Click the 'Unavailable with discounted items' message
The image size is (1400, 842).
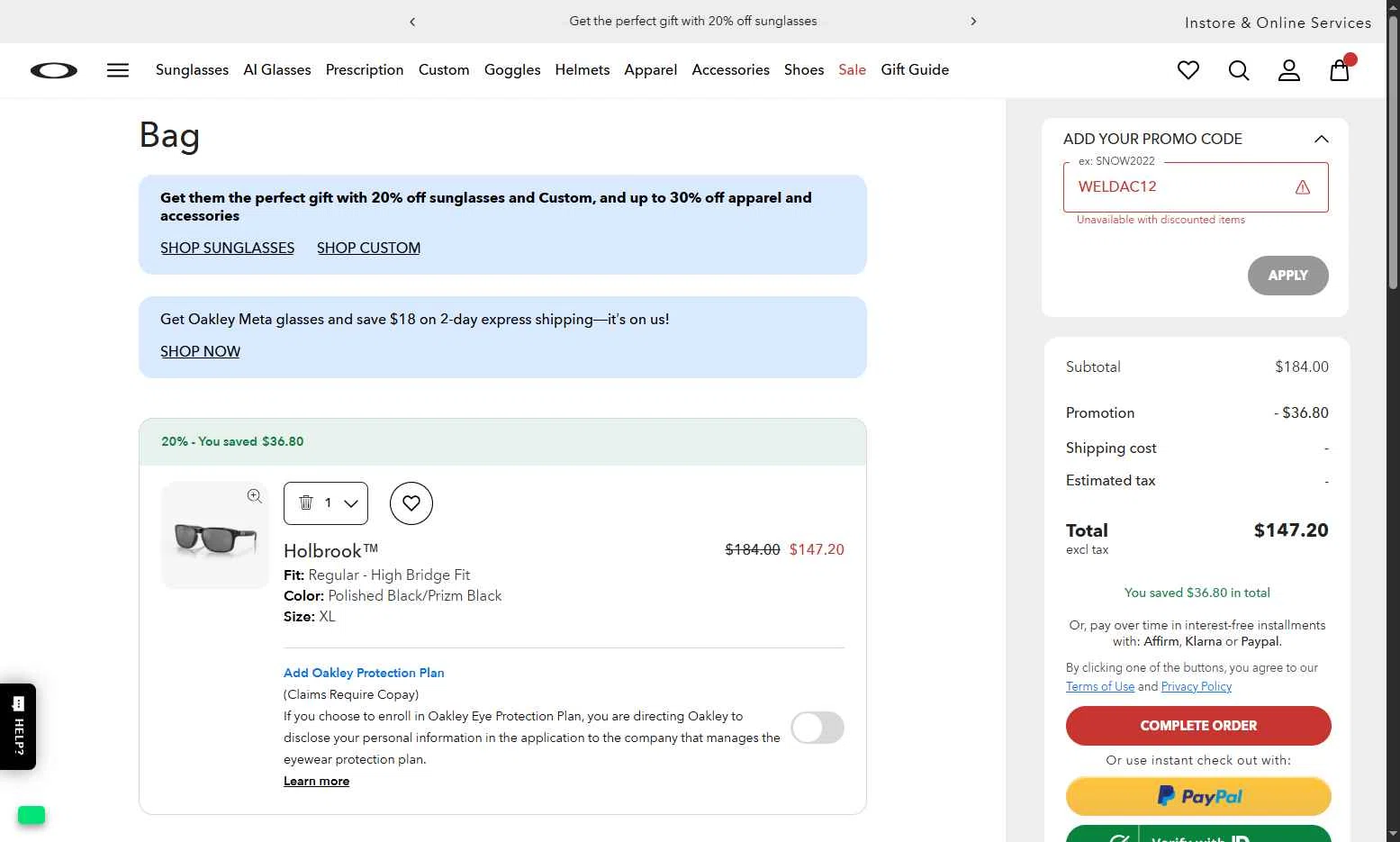pyautogui.click(x=1161, y=220)
